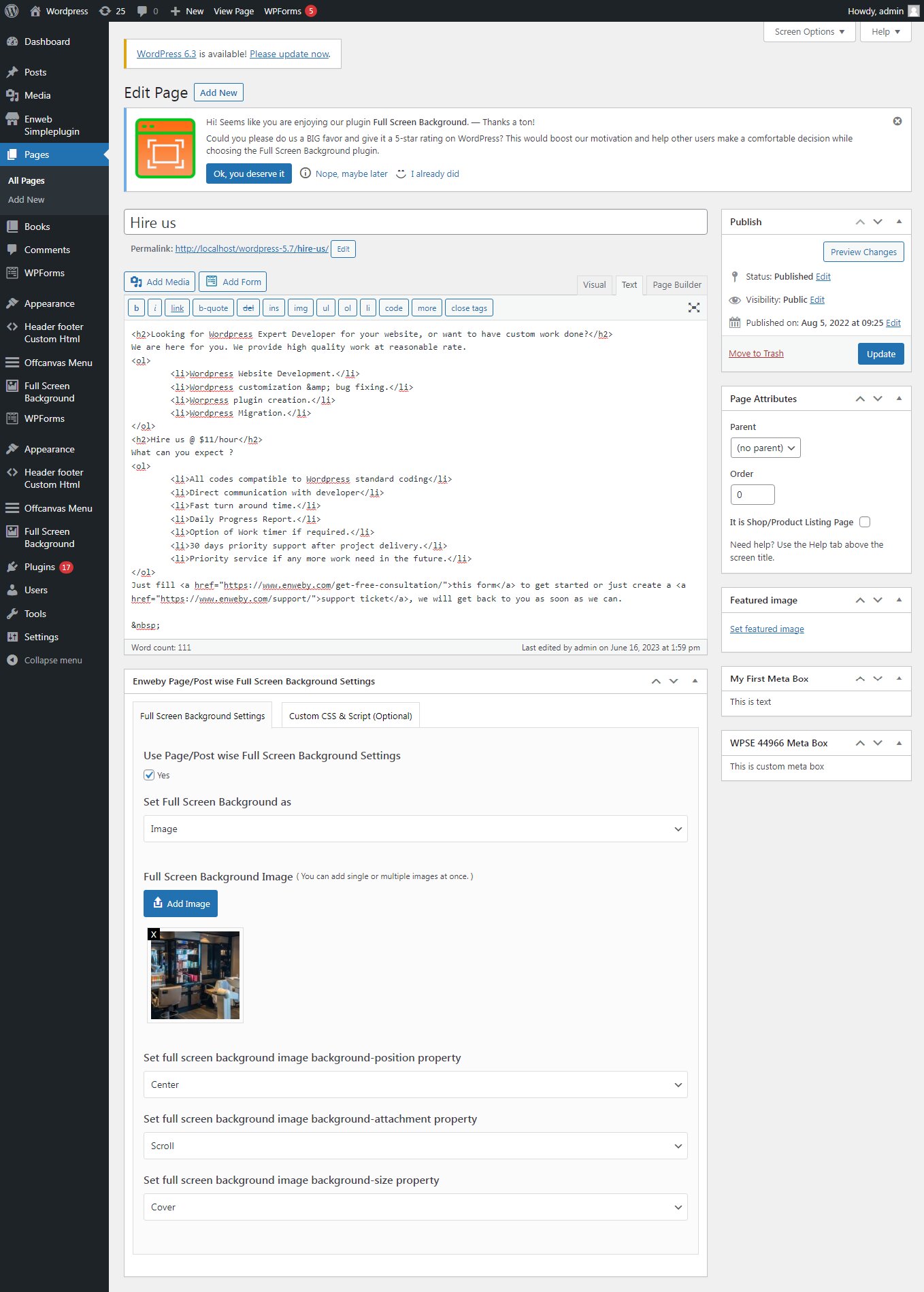
Task: Open the WordPress logo menu
Action: 12,11
